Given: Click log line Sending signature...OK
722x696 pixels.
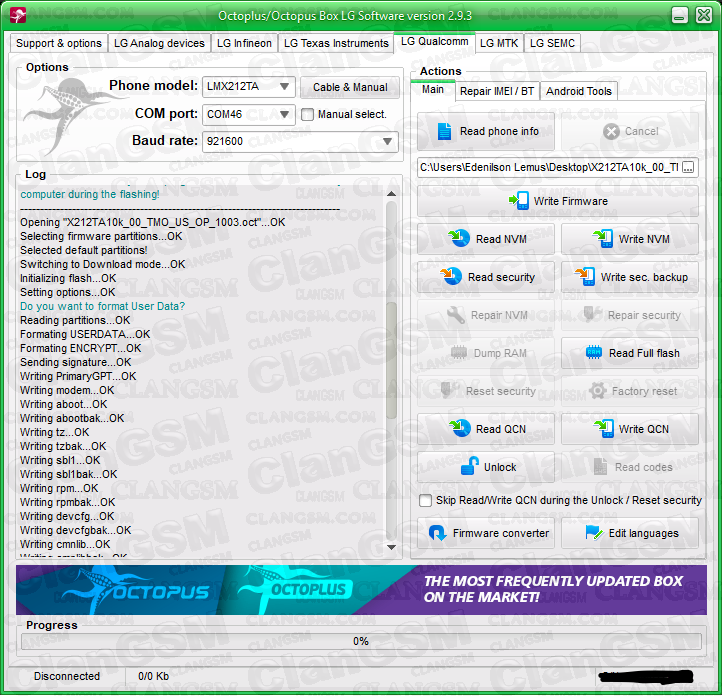Looking at the screenshot, I should 75,362.
